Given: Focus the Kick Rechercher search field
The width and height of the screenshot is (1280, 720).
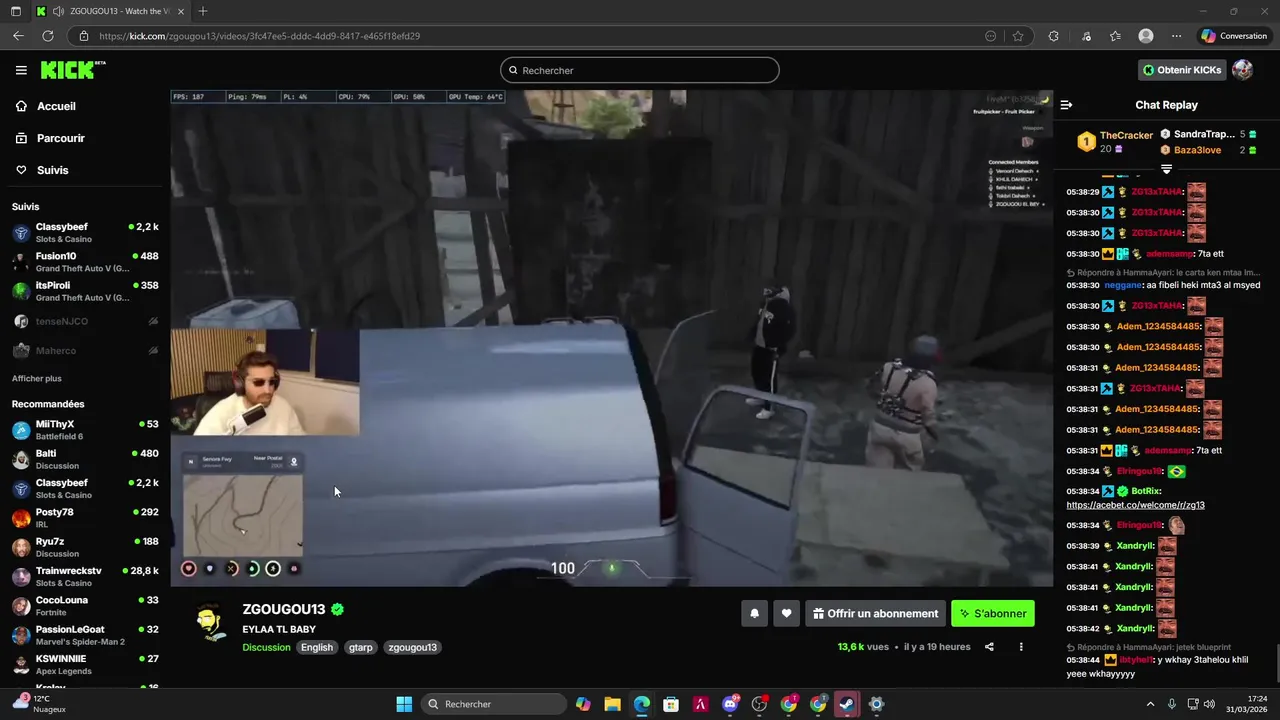Looking at the screenshot, I should click(640, 70).
